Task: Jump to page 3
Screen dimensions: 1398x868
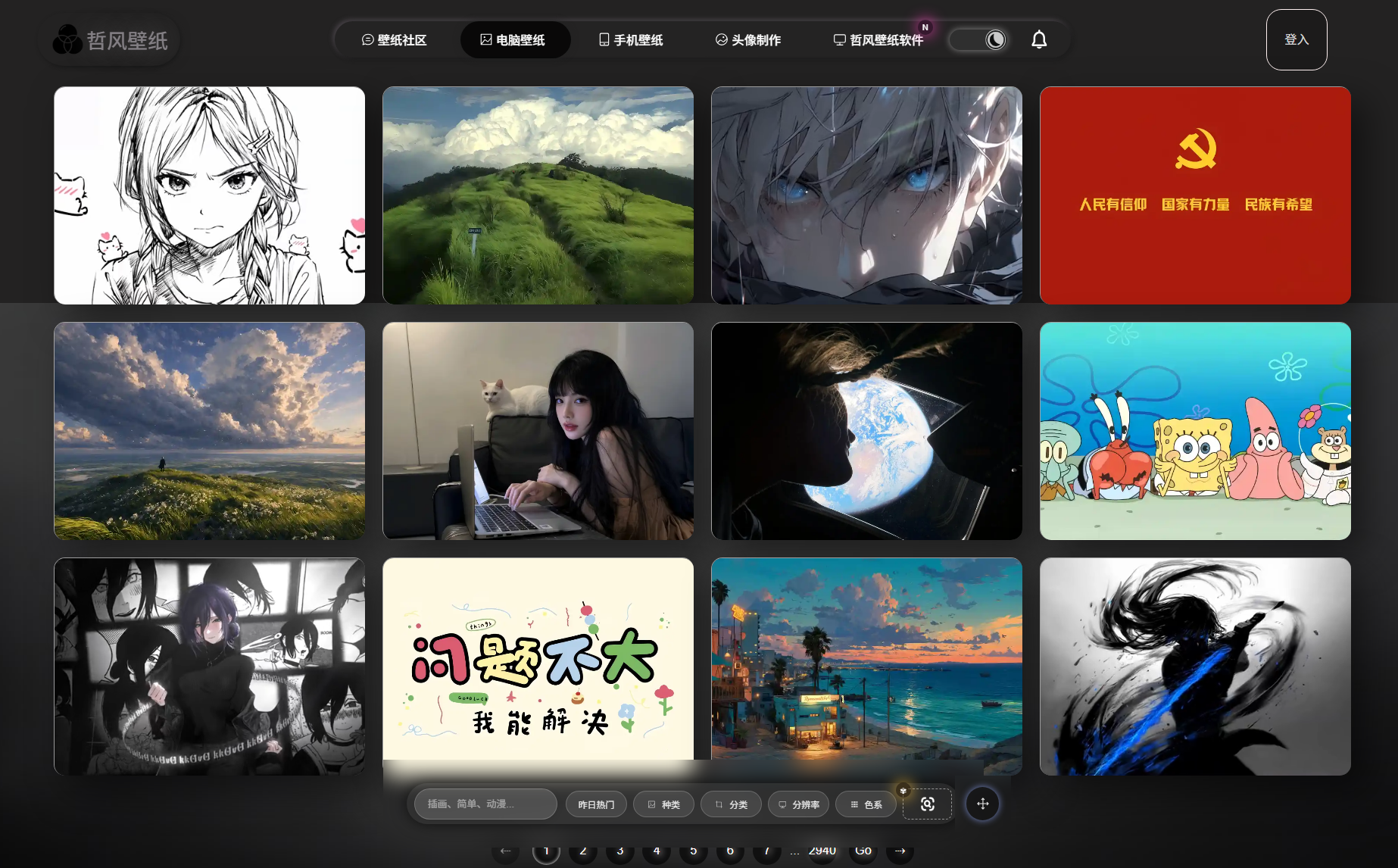Action: 620,851
